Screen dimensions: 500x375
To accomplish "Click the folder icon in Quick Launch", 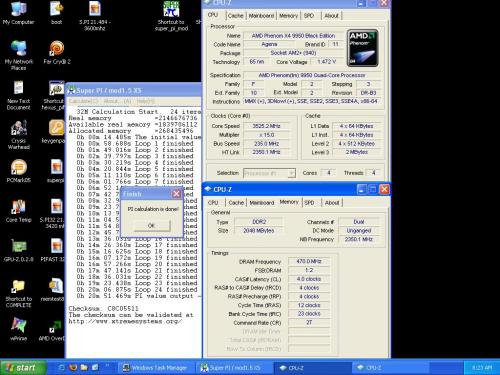I will (84, 367).
